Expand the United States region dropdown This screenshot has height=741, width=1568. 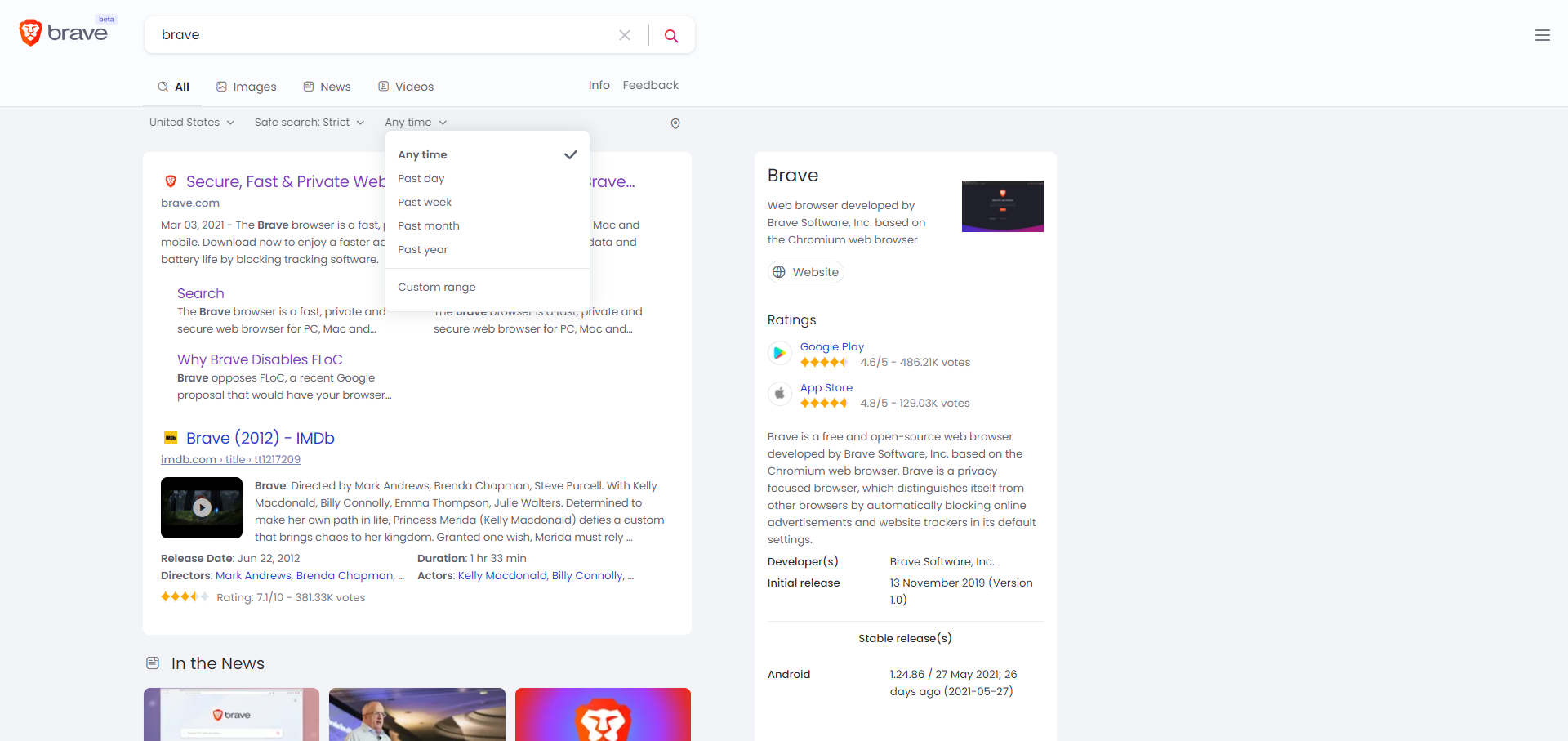tap(192, 122)
